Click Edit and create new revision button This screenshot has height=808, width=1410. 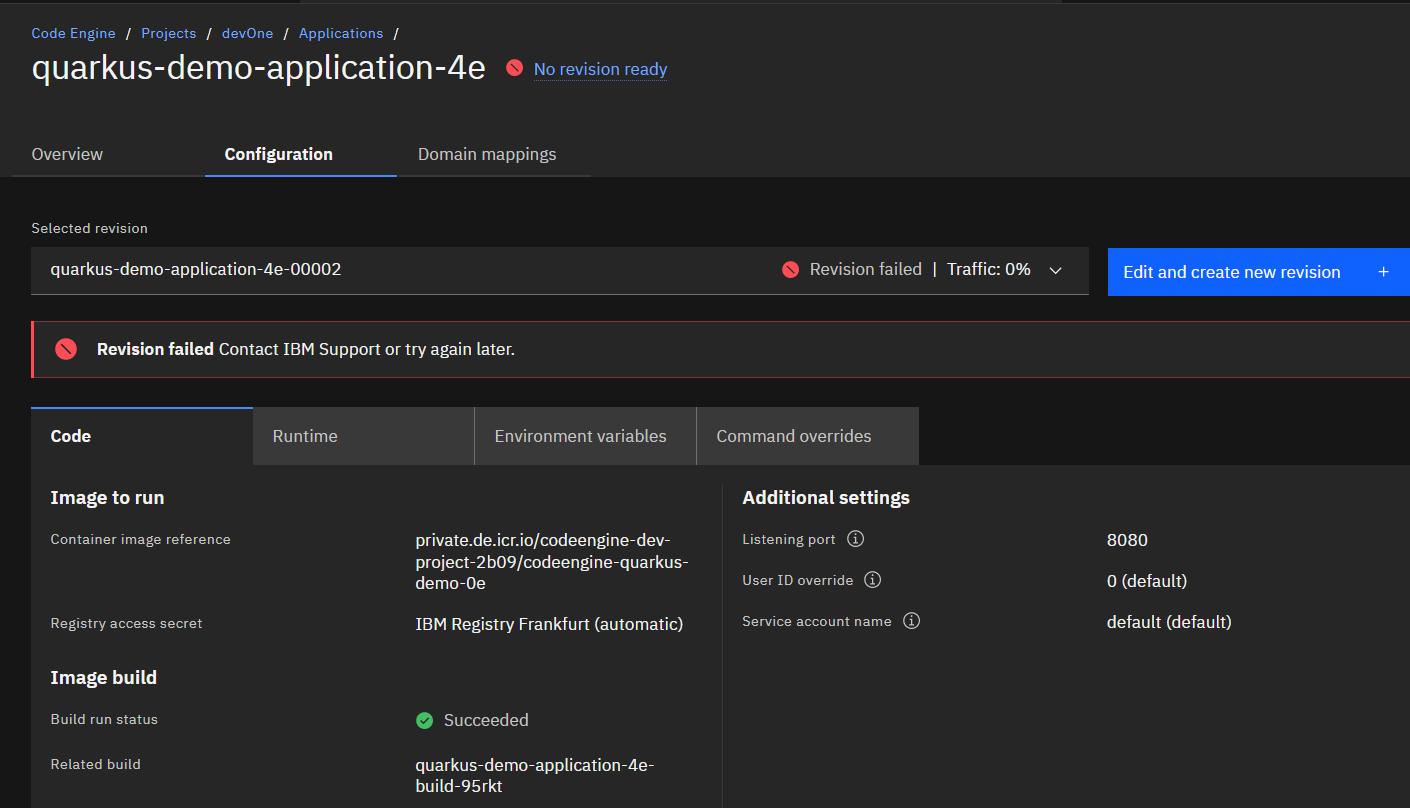[1258, 272]
